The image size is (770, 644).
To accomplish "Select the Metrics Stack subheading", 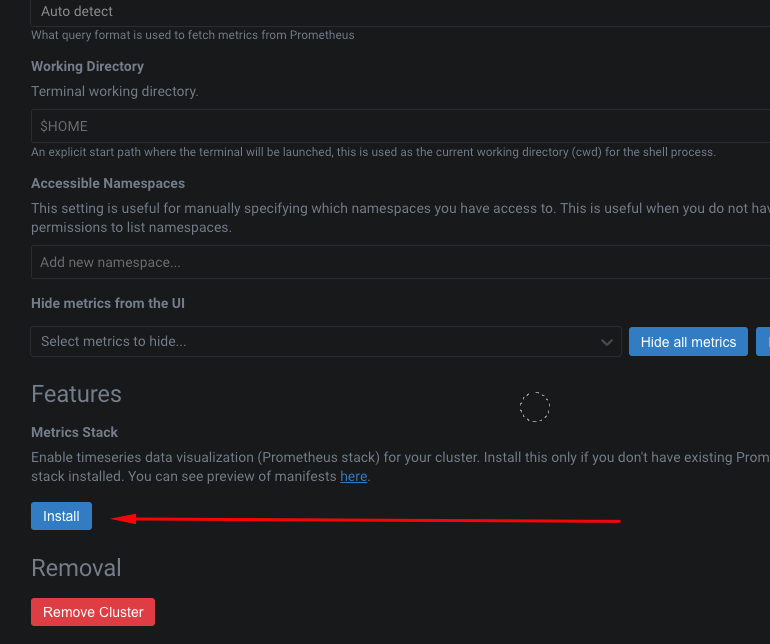I will pos(74,432).
